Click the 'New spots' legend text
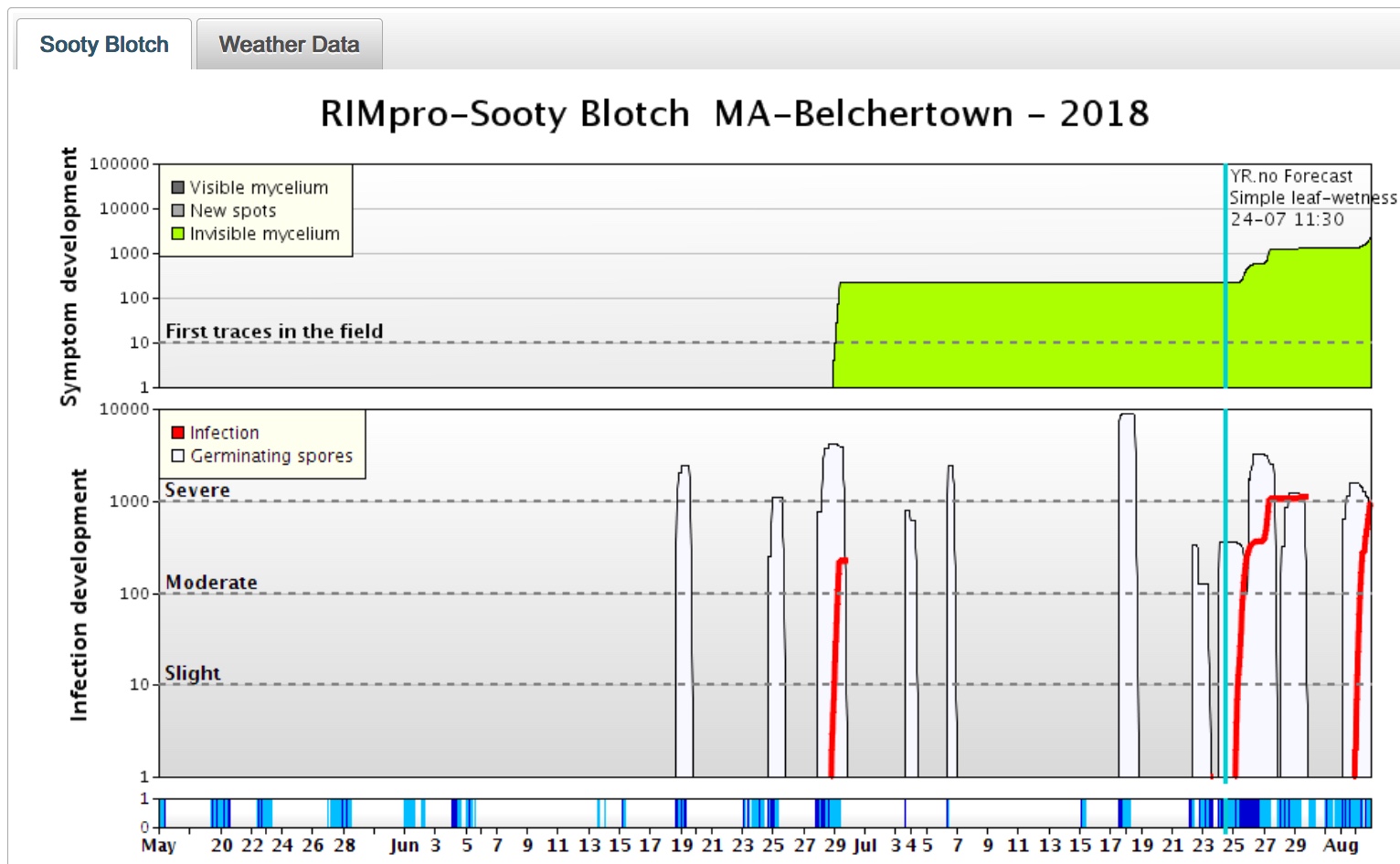 pyautogui.click(x=233, y=211)
